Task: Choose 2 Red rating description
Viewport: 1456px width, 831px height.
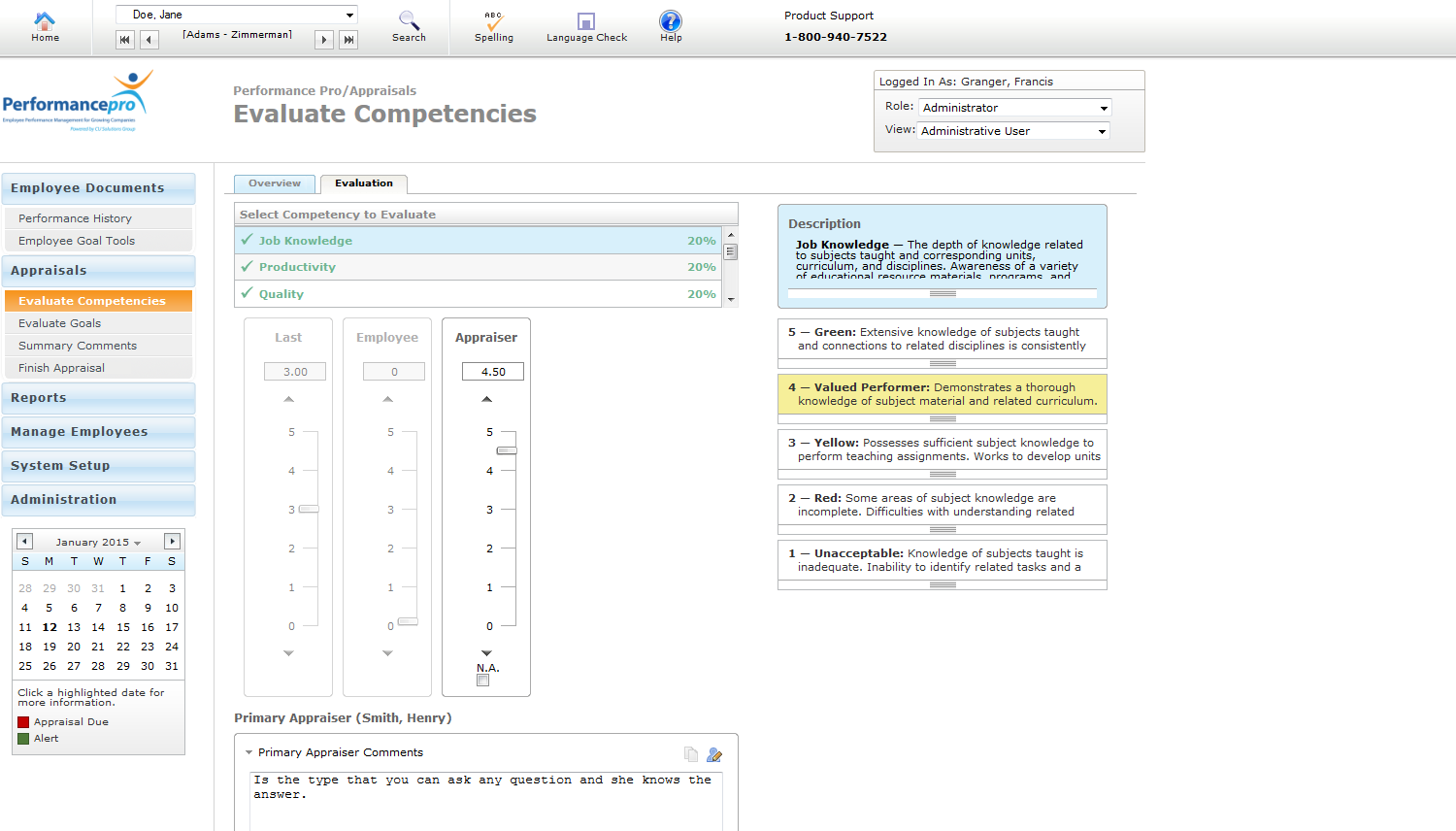Action: pos(943,505)
